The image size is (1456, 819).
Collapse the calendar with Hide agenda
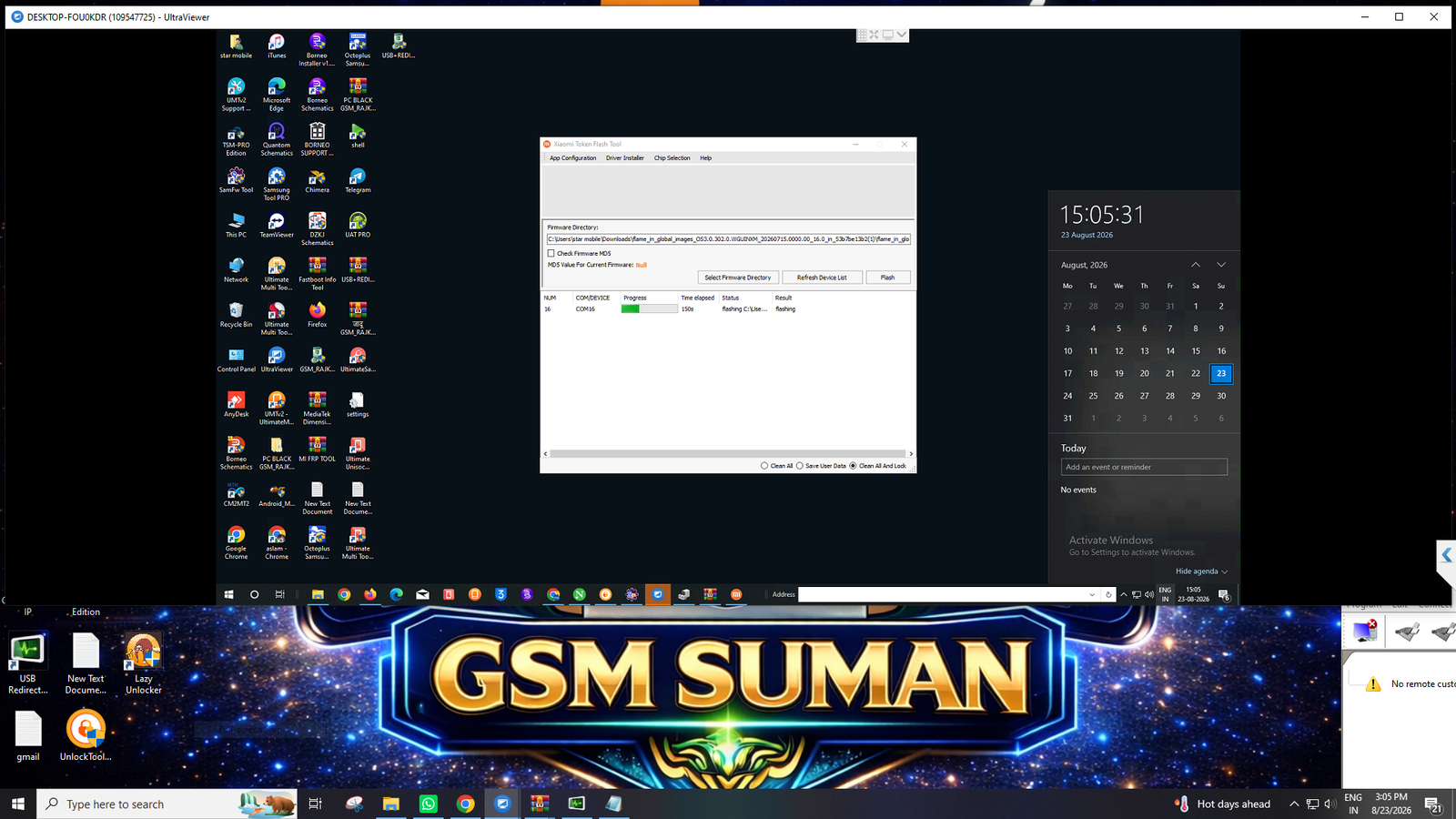(1201, 571)
